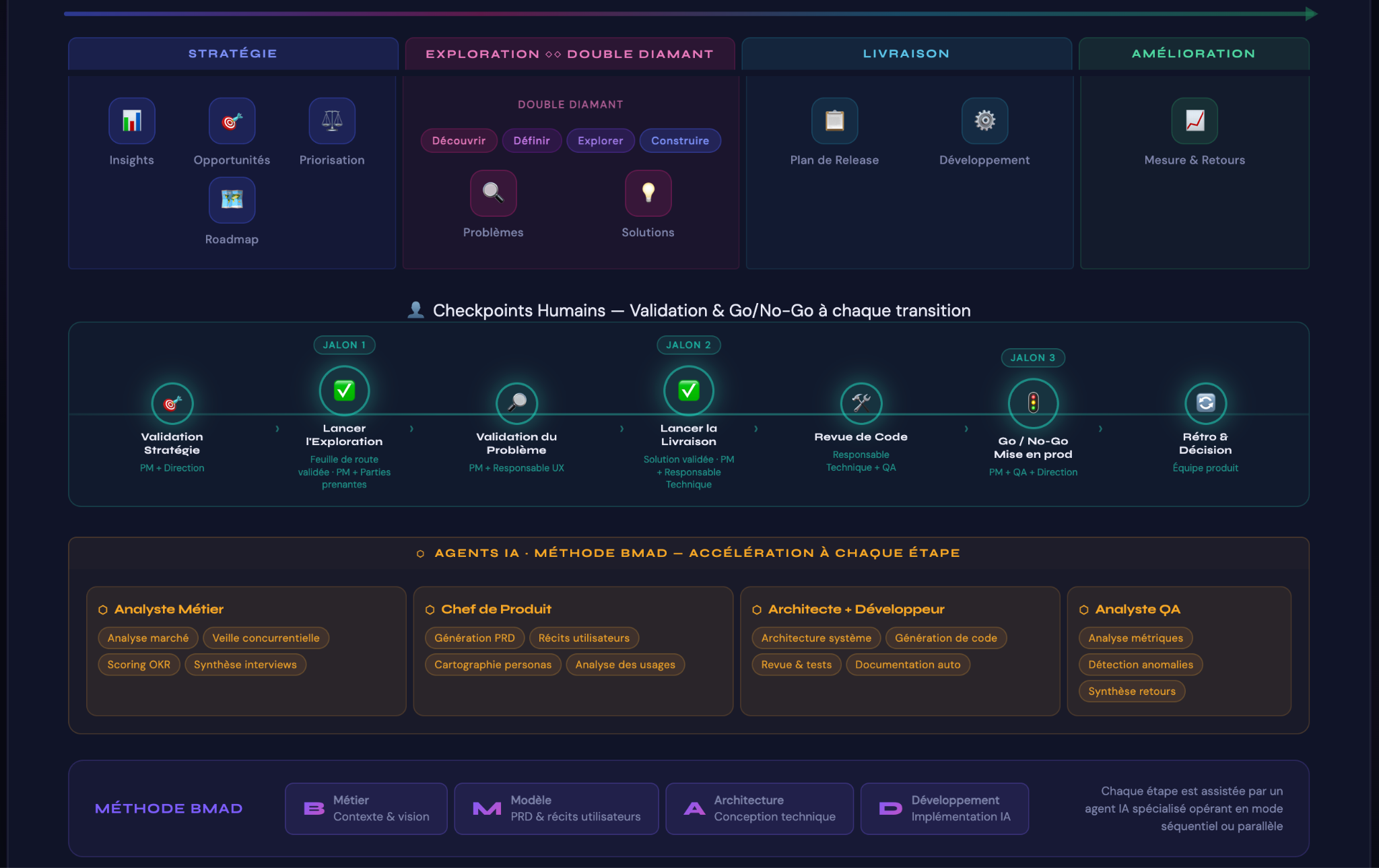Viewport: 1379px width, 868px height.
Task: Select the Problèmes magnifying glass icon
Action: (493, 193)
